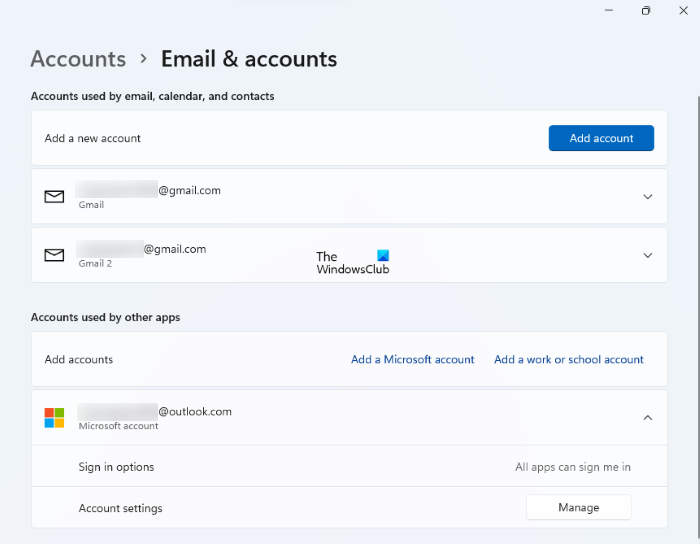Click the Microsoft logo icon
The width and height of the screenshot is (700, 544).
click(x=54, y=418)
